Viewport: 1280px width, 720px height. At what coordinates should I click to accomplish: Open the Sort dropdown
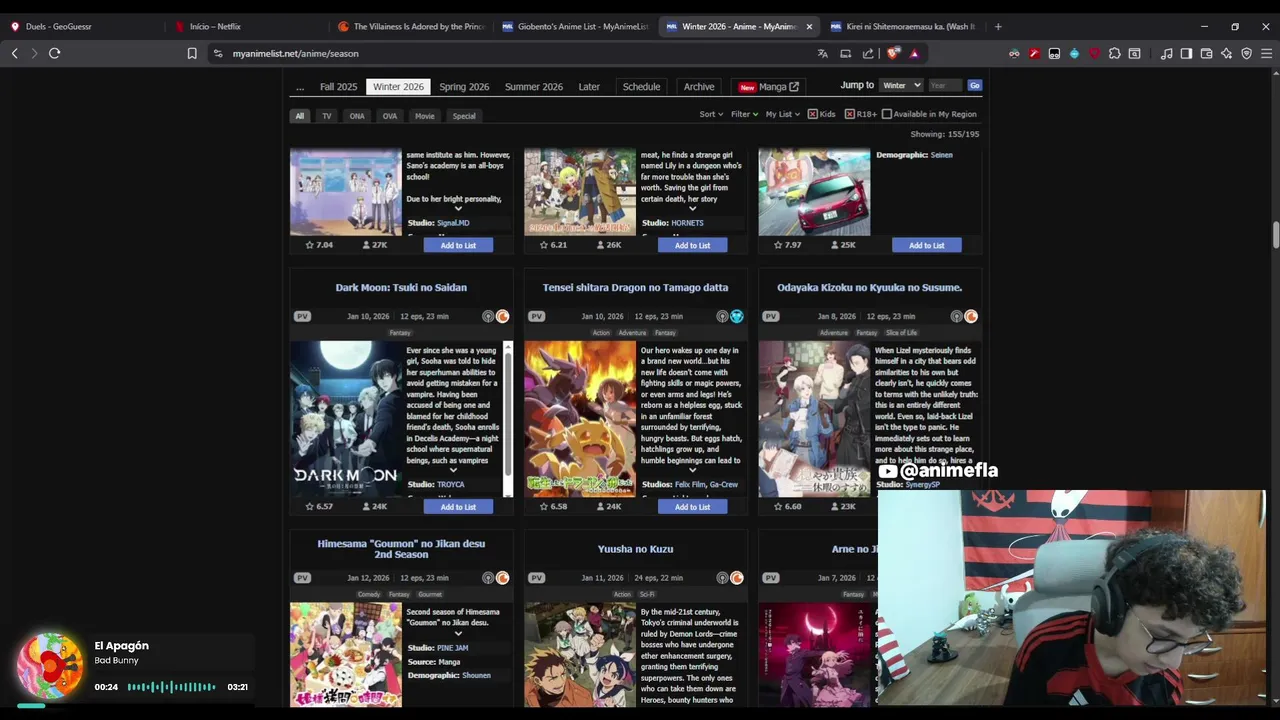pyautogui.click(x=711, y=114)
